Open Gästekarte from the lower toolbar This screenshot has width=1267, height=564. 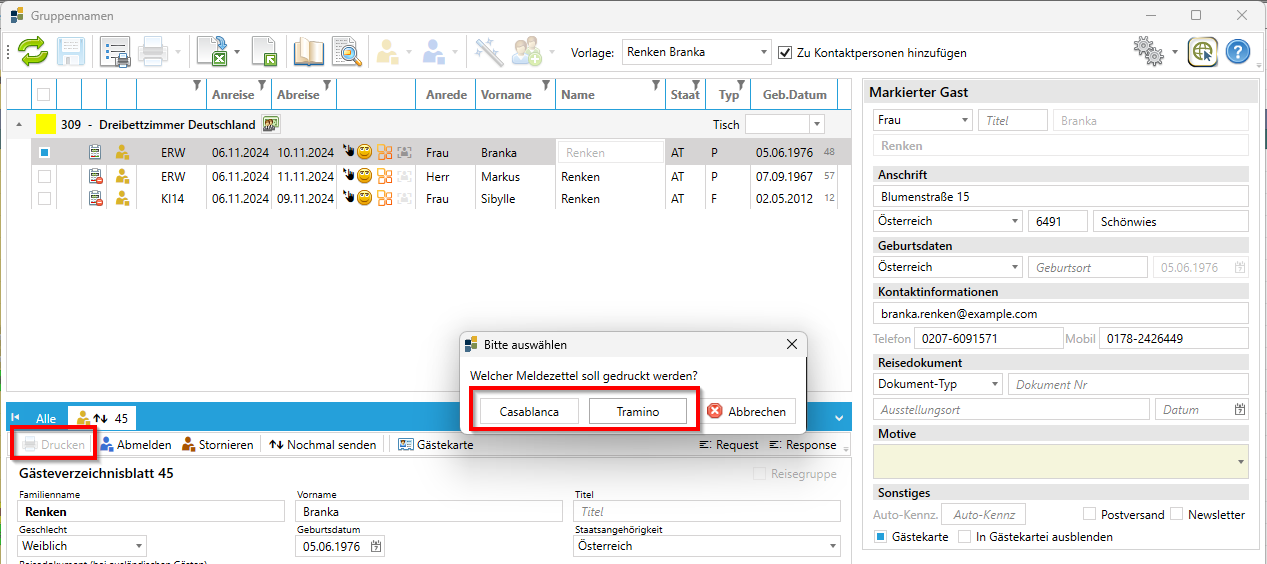pos(436,444)
